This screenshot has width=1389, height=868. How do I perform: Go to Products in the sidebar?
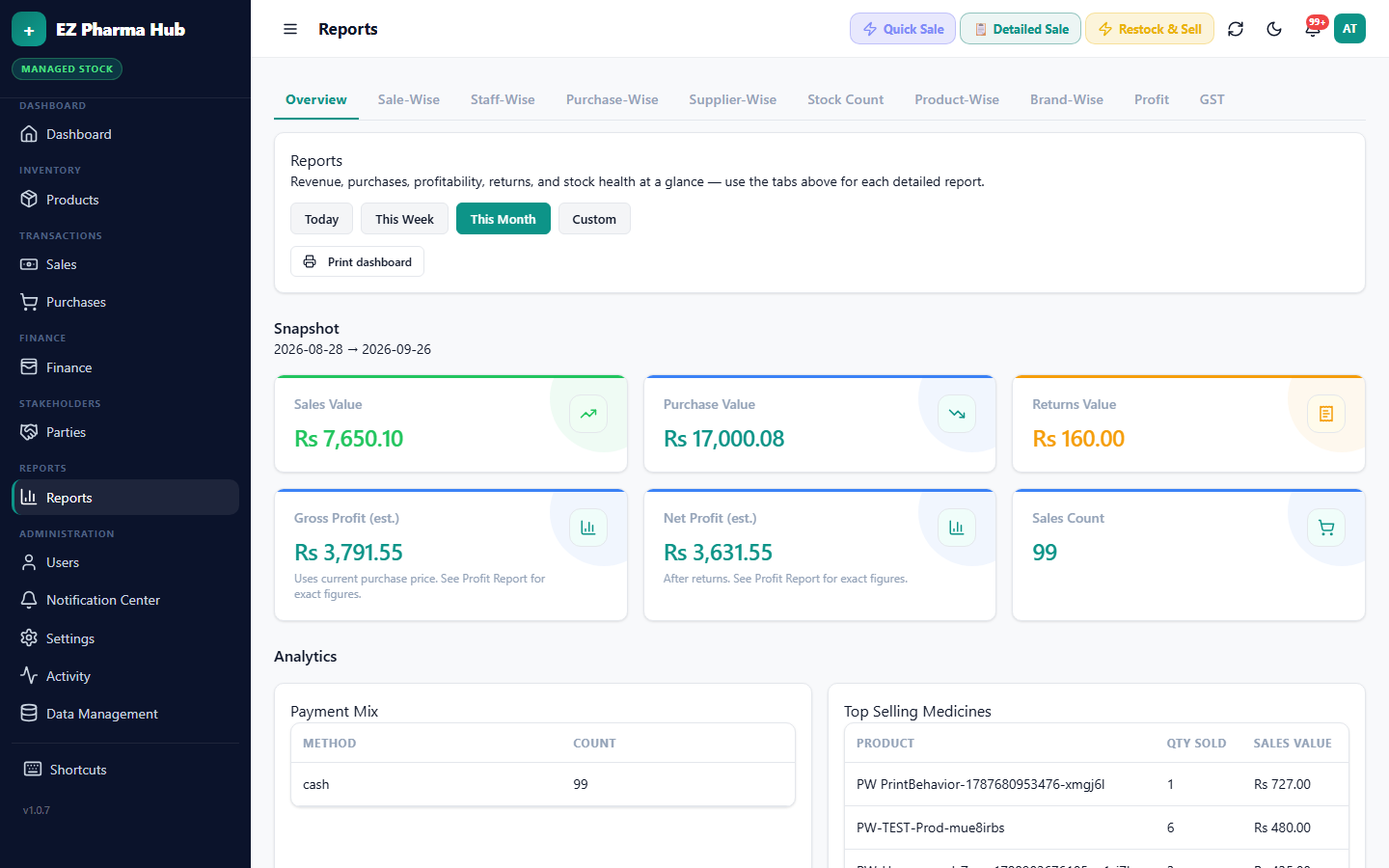(125, 200)
